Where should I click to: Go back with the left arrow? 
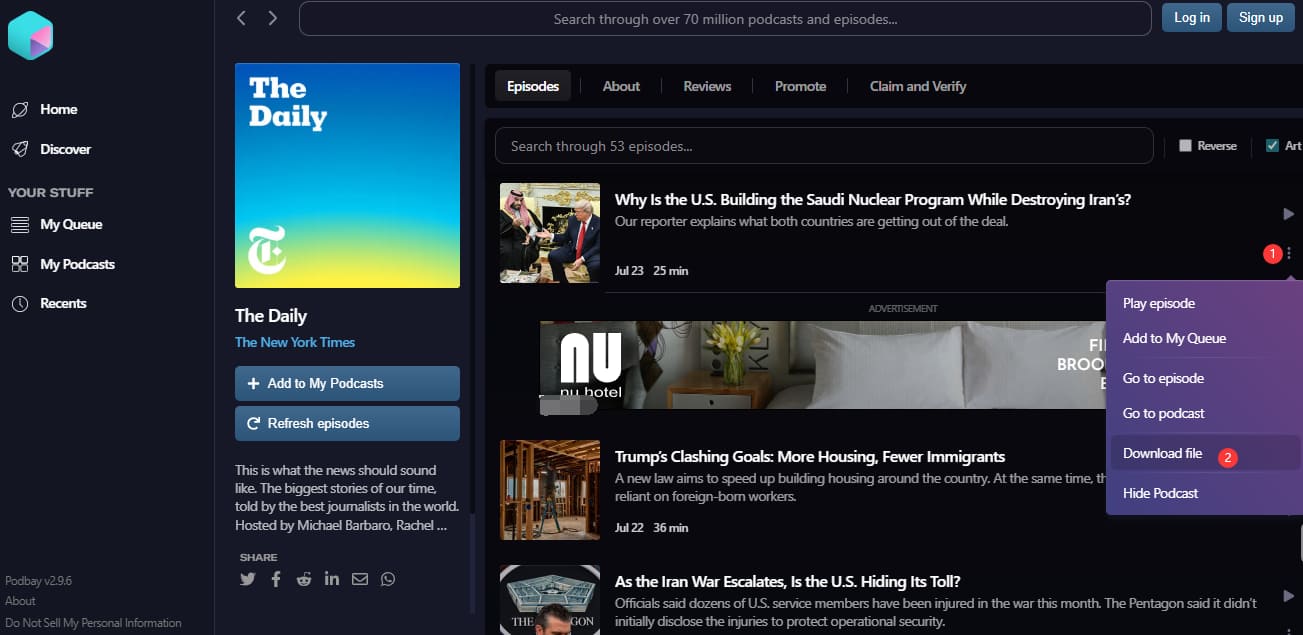click(241, 18)
